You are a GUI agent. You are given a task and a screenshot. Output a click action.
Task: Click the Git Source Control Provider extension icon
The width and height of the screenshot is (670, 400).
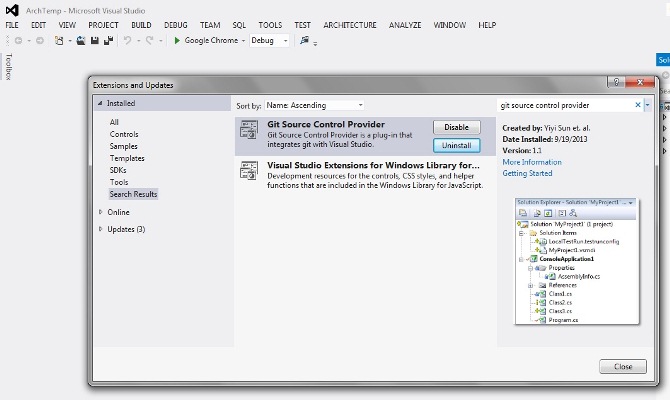[x=249, y=129]
